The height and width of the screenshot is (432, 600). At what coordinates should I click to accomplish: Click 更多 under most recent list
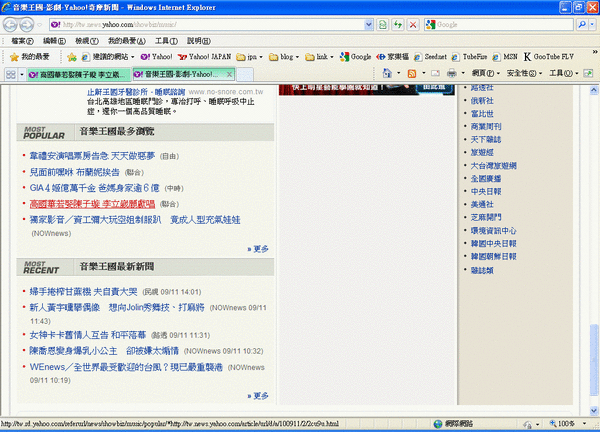tap(258, 396)
